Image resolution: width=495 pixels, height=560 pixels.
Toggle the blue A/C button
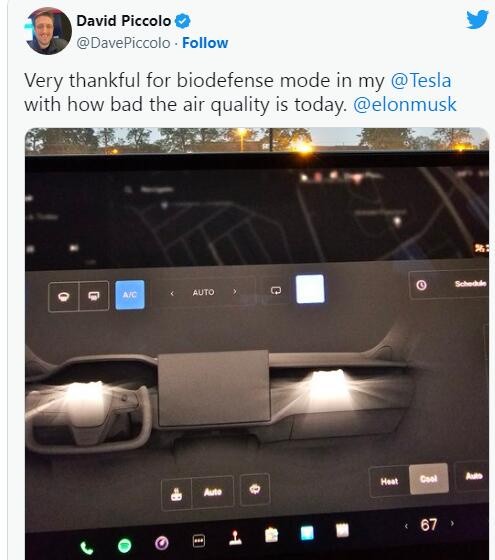click(130, 295)
